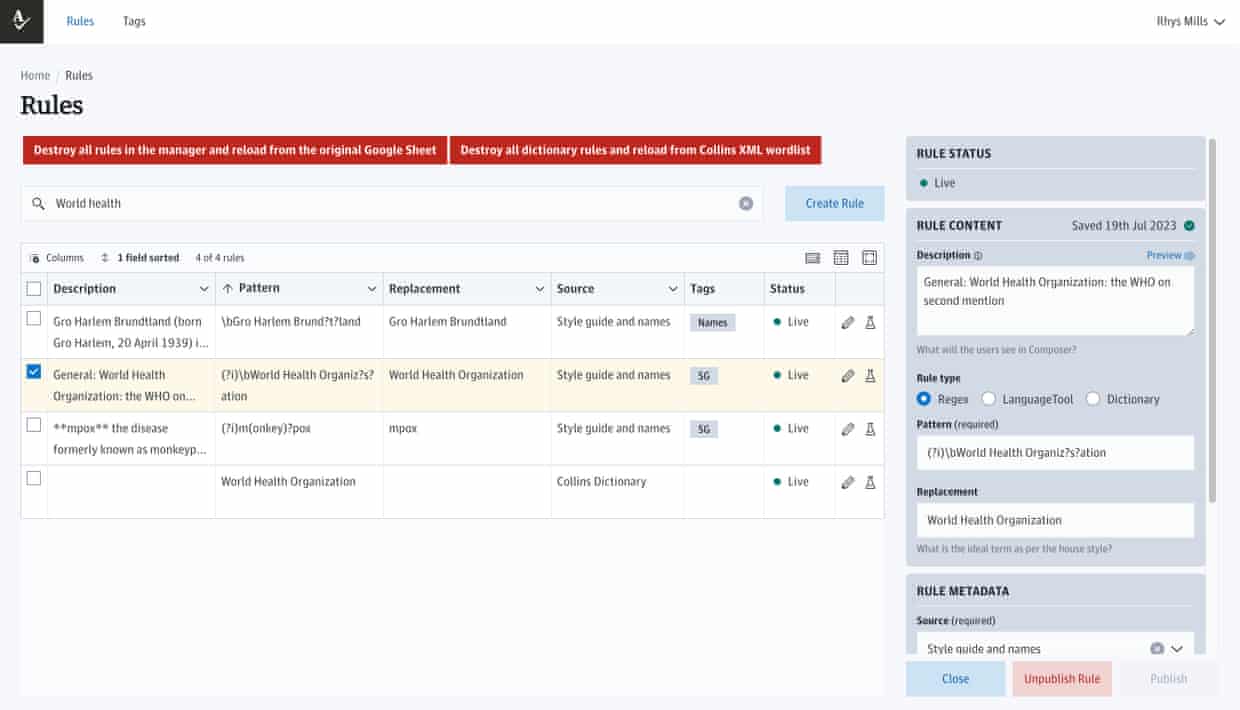The image size is (1240, 710).
Task: Open the Rhys Mills user menu
Action: [x=1190, y=21]
